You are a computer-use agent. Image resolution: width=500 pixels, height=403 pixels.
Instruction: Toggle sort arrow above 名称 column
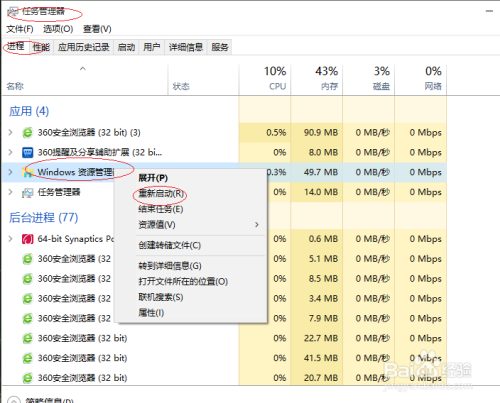[83, 69]
